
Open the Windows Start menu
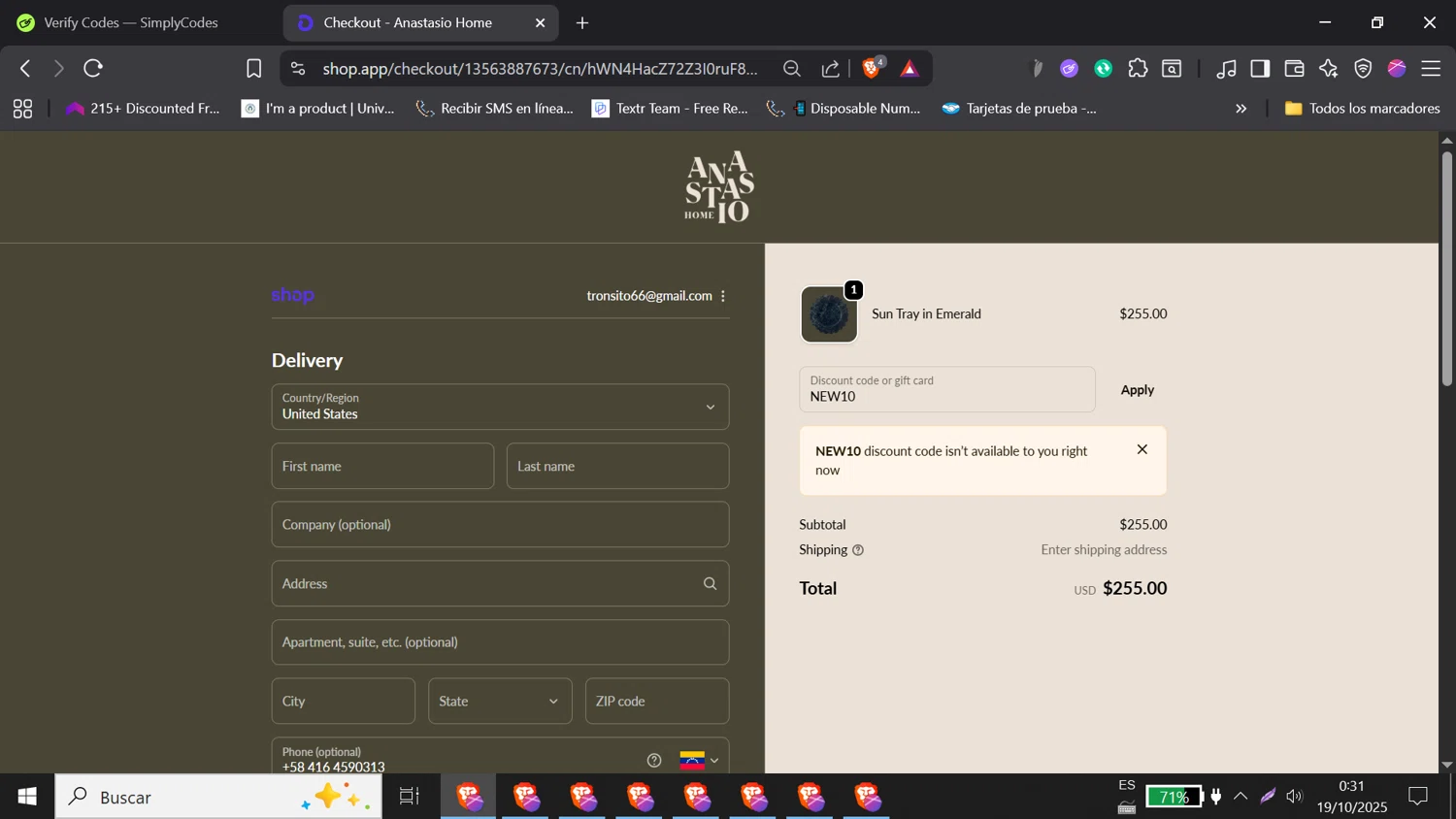click(27, 797)
